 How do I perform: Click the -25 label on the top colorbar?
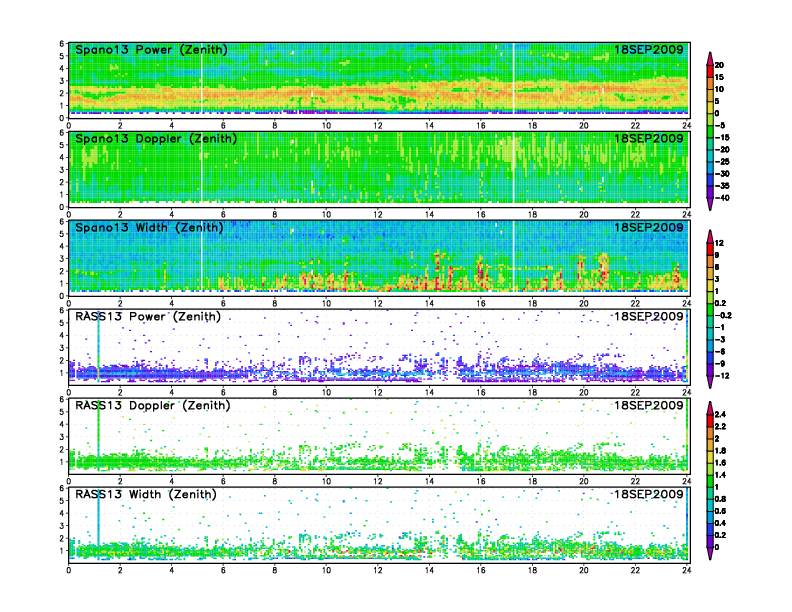click(x=722, y=162)
